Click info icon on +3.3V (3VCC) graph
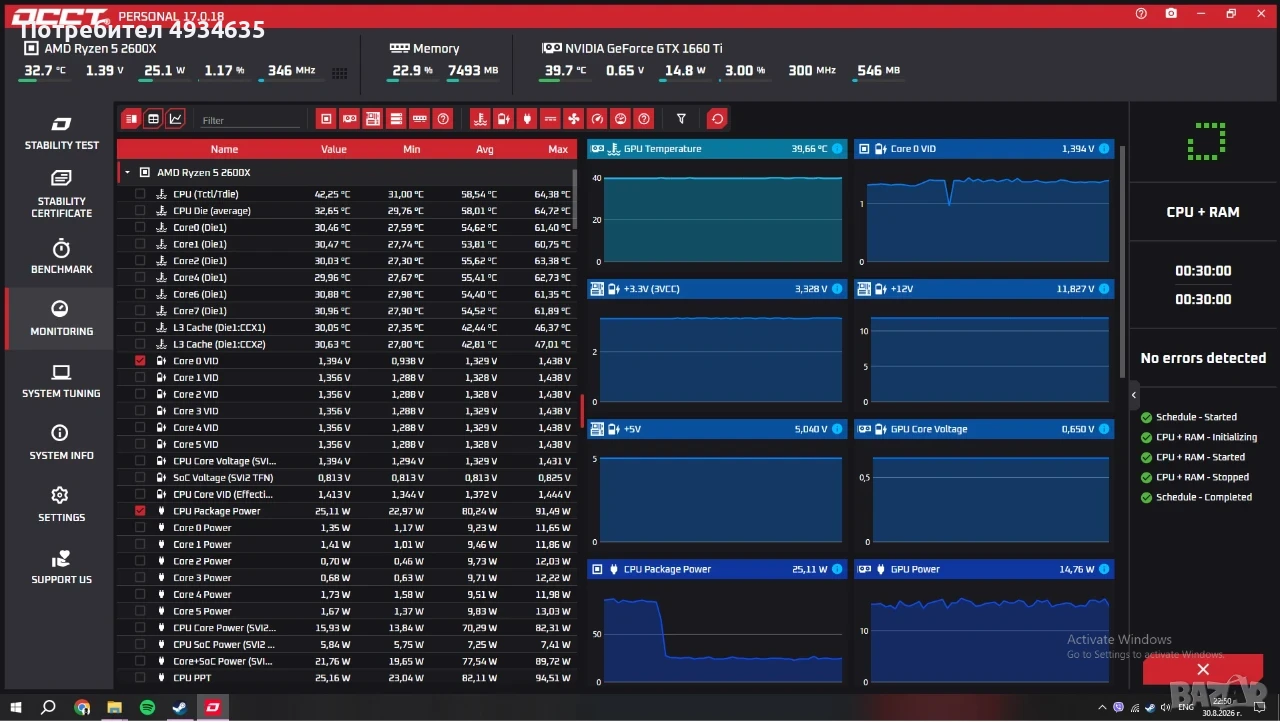Viewport: 1280px width, 722px height. pyautogui.click(x=837, y=289)
